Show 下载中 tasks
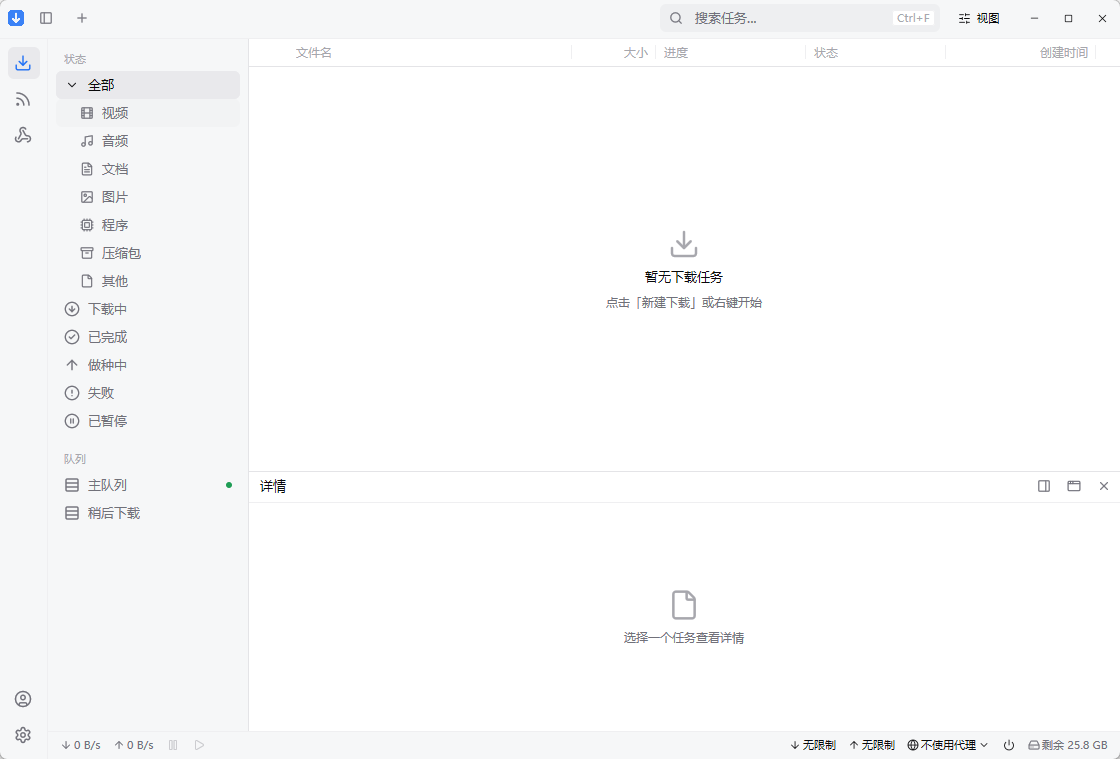This screenshot has width=1120, height=759. 148,309
